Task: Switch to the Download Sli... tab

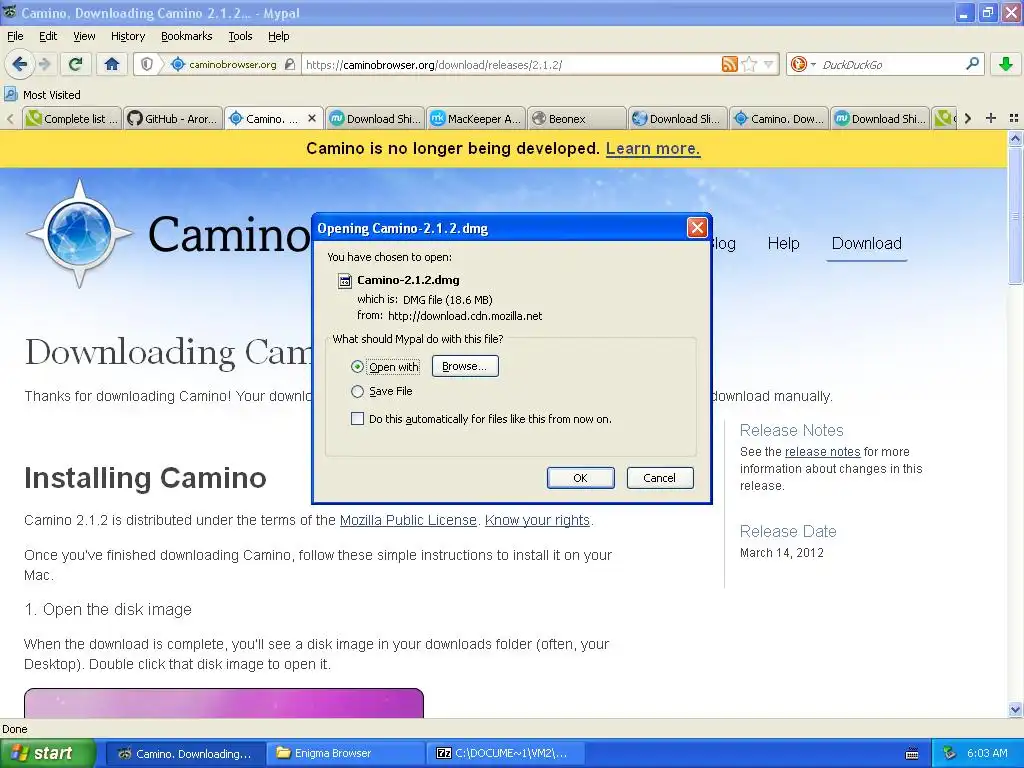Action: pos(678,118)
